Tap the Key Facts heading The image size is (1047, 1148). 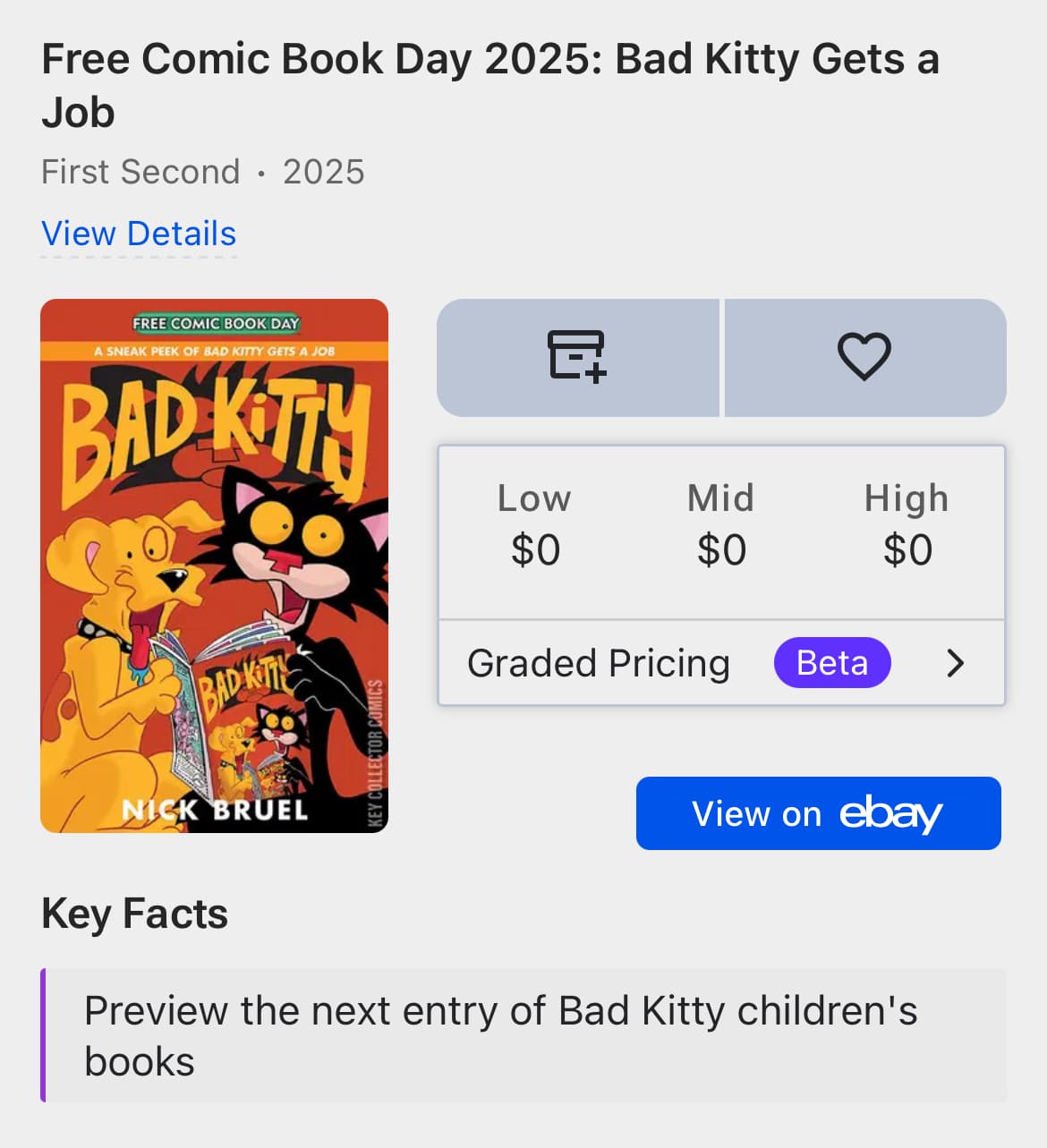[134, 914]
